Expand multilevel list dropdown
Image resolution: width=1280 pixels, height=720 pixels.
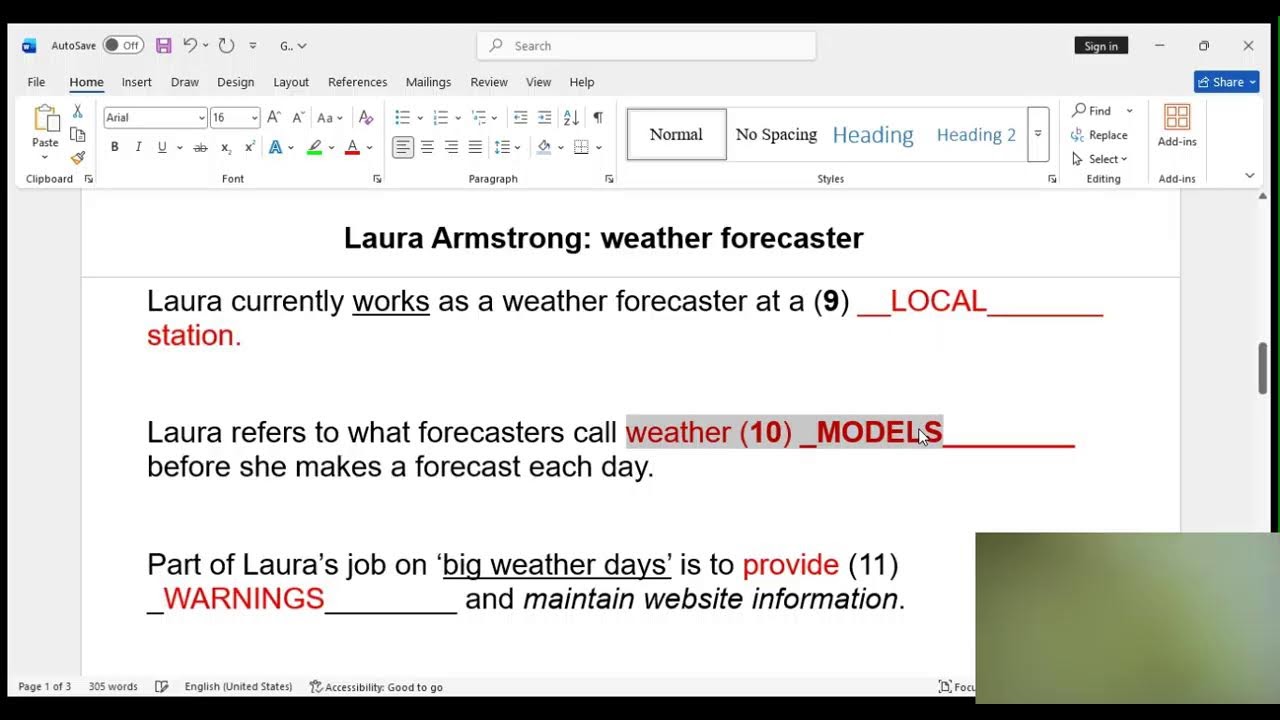coord(495,118)
